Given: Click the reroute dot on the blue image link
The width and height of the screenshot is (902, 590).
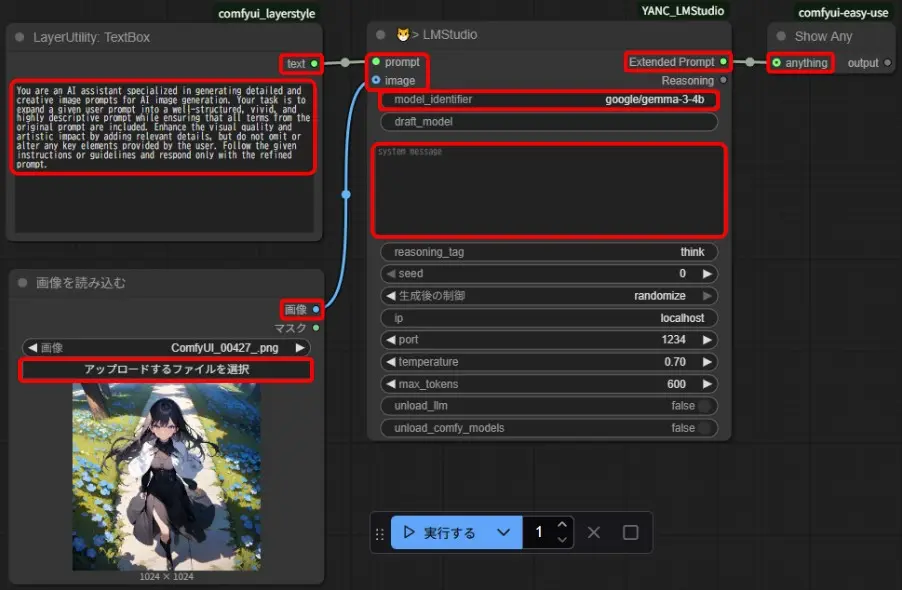Looking at the screenshot, I should [346, 194].
